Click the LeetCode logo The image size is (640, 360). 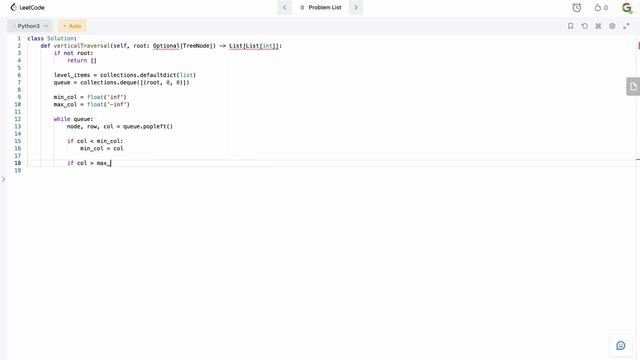coord(27,7)
